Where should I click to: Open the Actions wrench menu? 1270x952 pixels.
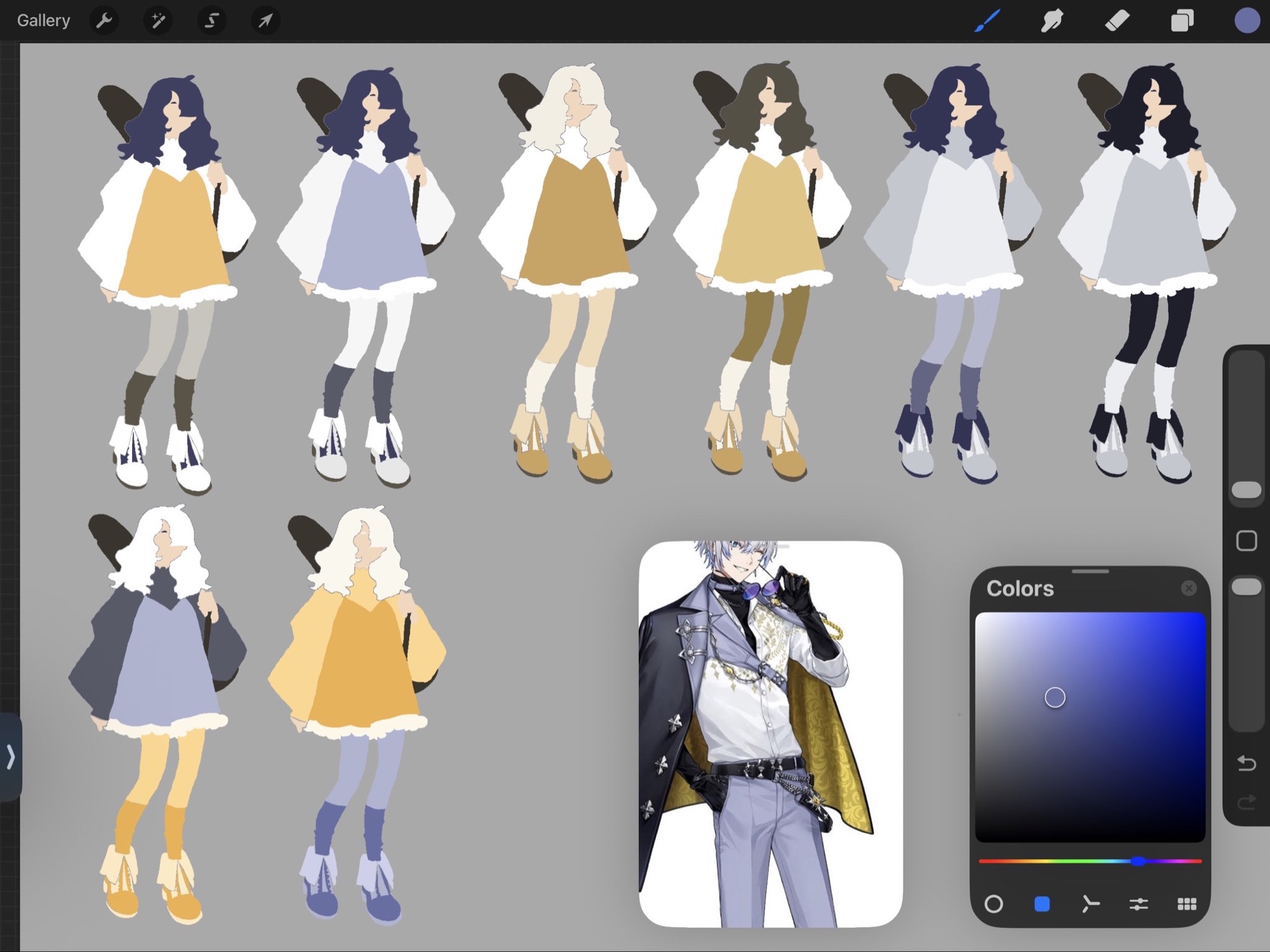pos(104,21)
